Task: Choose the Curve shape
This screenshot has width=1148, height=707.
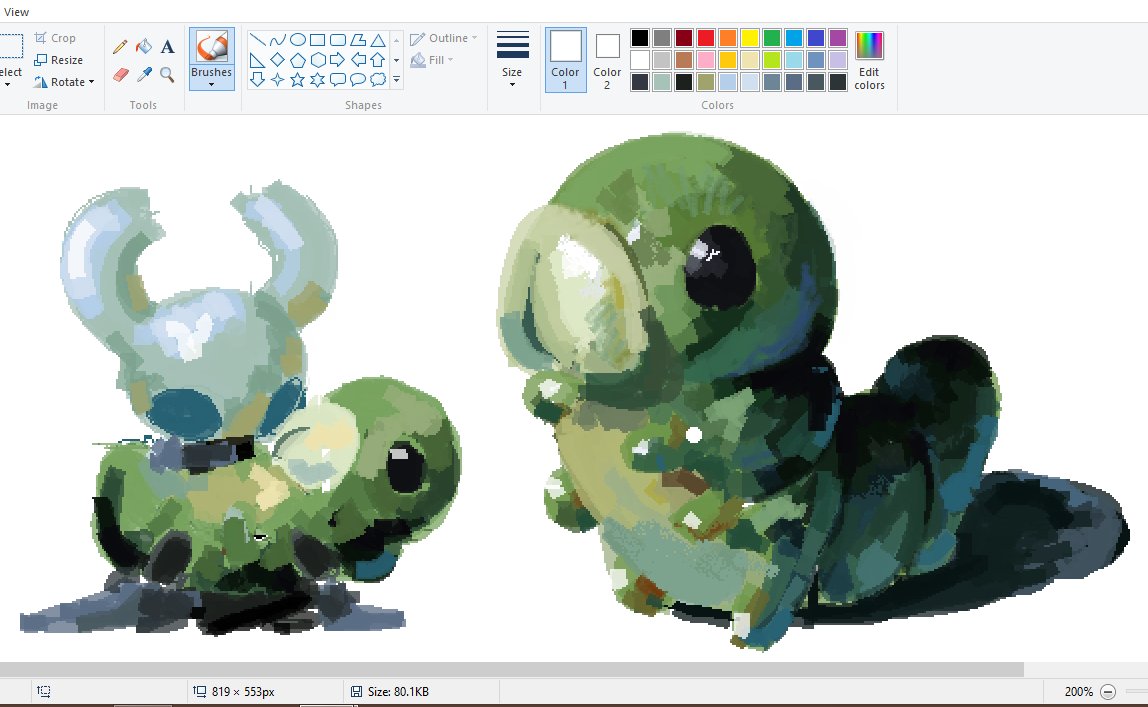Action: tap(277, 40)
